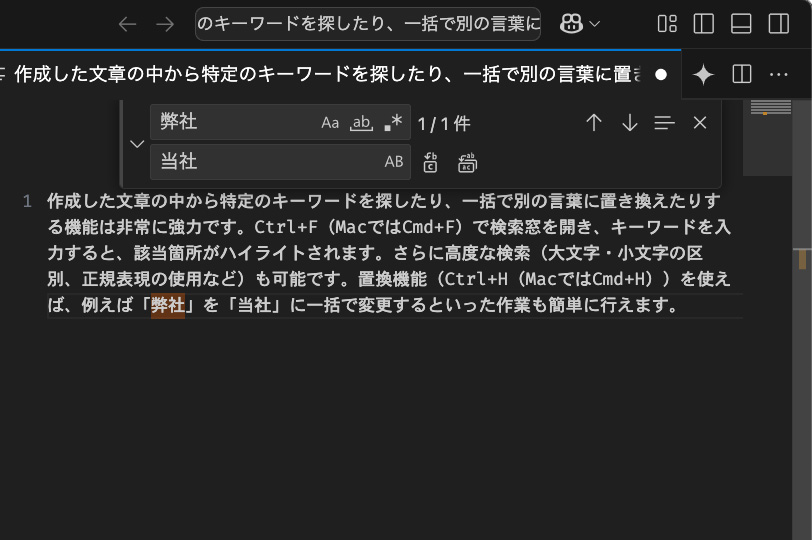Go to the next match
The image size is (812, 540).
(x=630, y=123)
